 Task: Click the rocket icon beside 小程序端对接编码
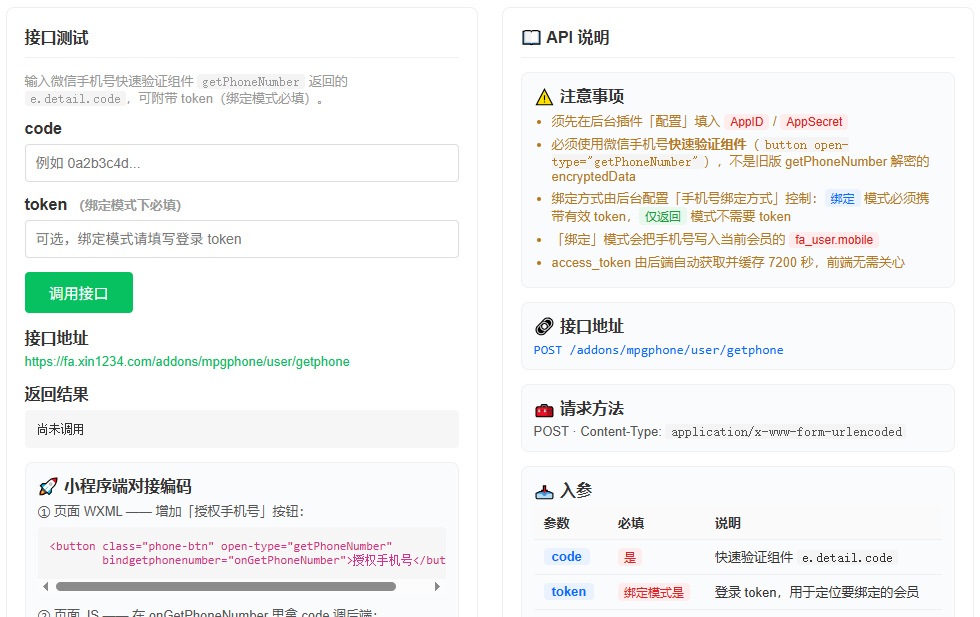click(48, 486)
